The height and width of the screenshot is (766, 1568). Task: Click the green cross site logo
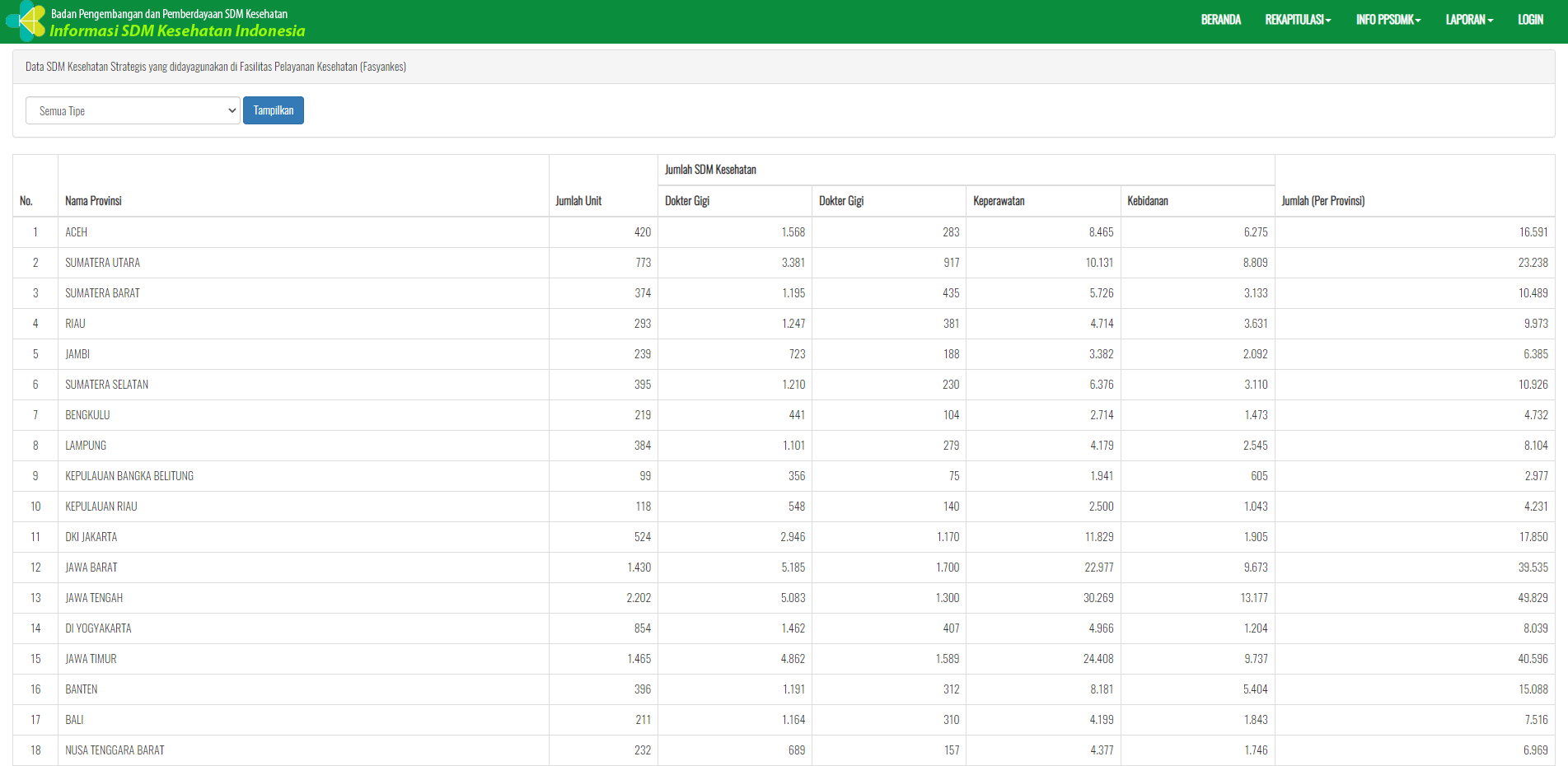pos(25,21)
